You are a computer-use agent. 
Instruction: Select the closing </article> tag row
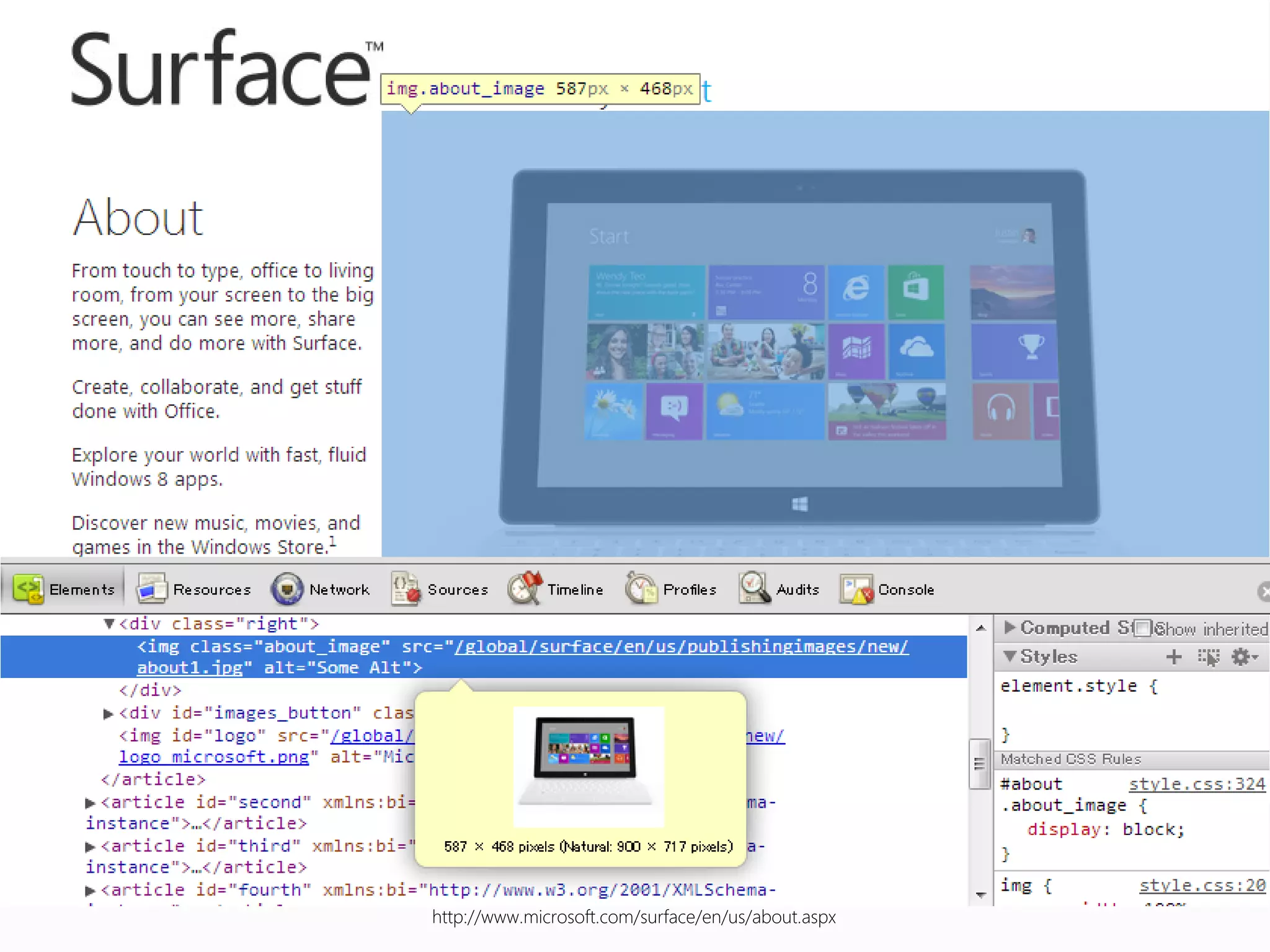point(153,780)
